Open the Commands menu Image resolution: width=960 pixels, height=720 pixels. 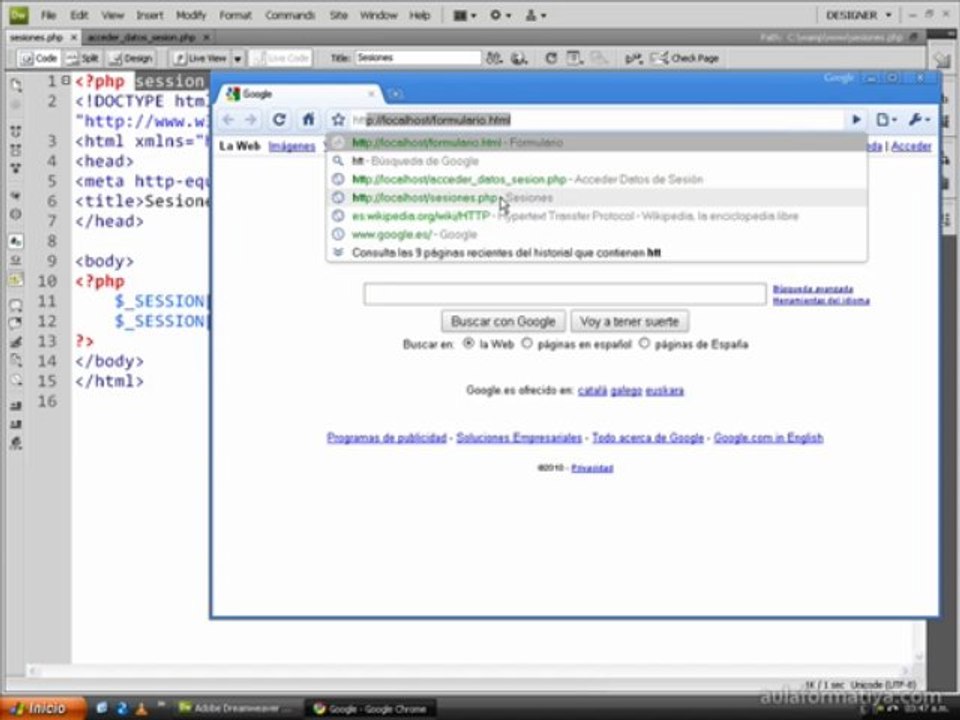tap(290, 15)
